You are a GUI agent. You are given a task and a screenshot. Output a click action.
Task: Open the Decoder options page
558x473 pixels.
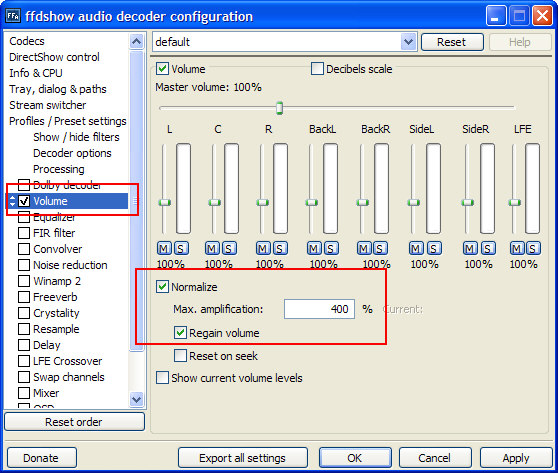coord(72,153)
